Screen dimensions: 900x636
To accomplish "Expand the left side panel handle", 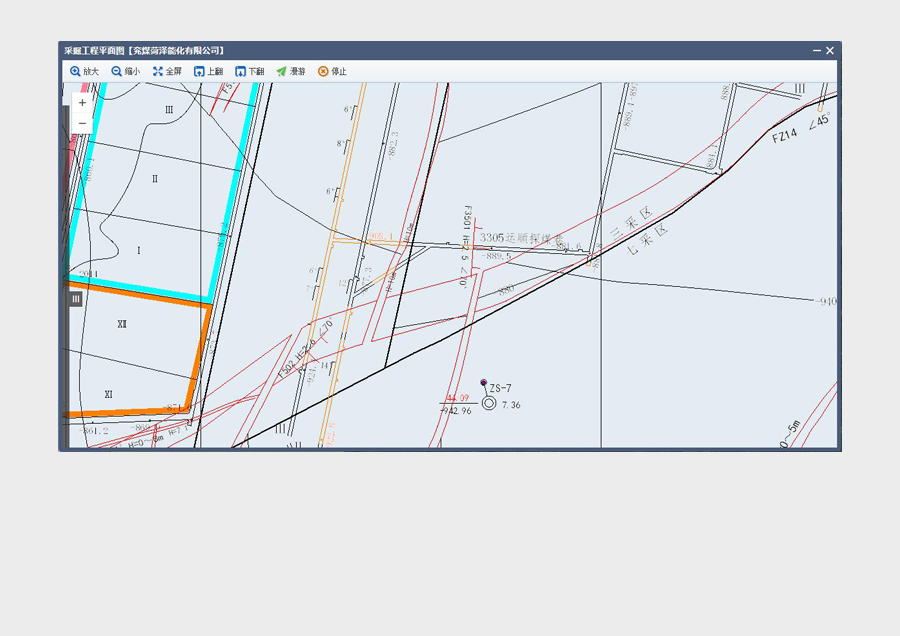I will tap(75, 298).
